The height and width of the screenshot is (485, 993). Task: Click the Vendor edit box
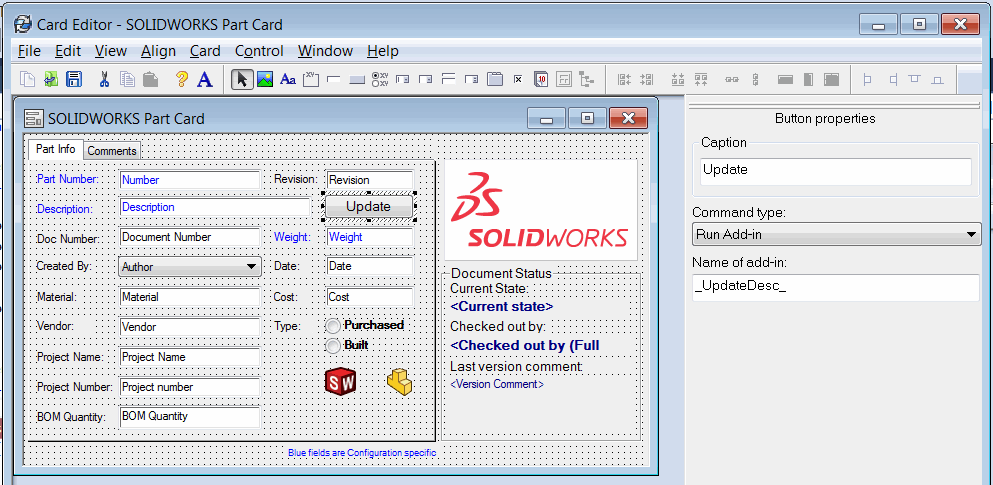pos(190,327)
